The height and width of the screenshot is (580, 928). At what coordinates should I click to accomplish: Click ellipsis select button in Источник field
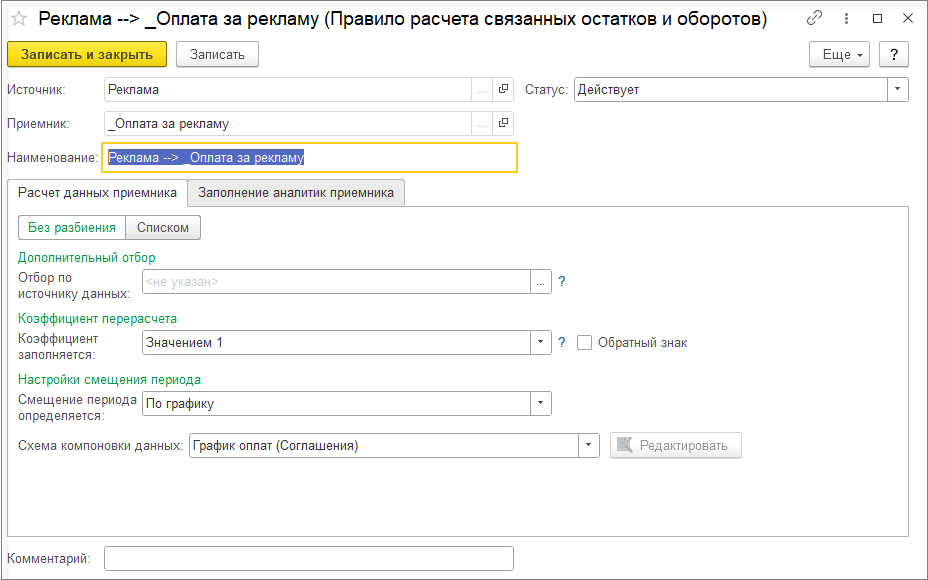coord(482,90)
